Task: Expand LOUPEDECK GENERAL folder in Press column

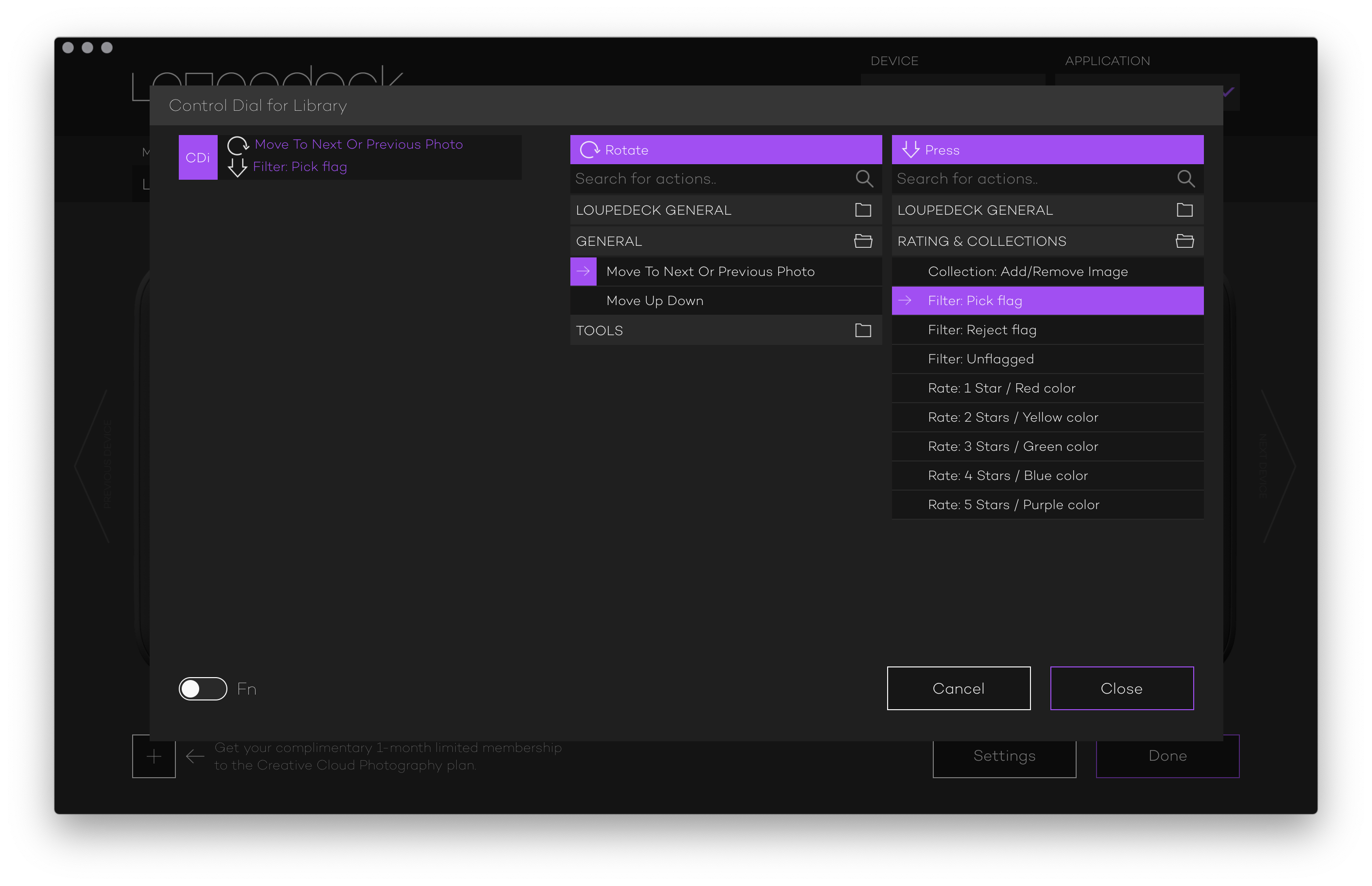Action: click(x=1184, y=210)
